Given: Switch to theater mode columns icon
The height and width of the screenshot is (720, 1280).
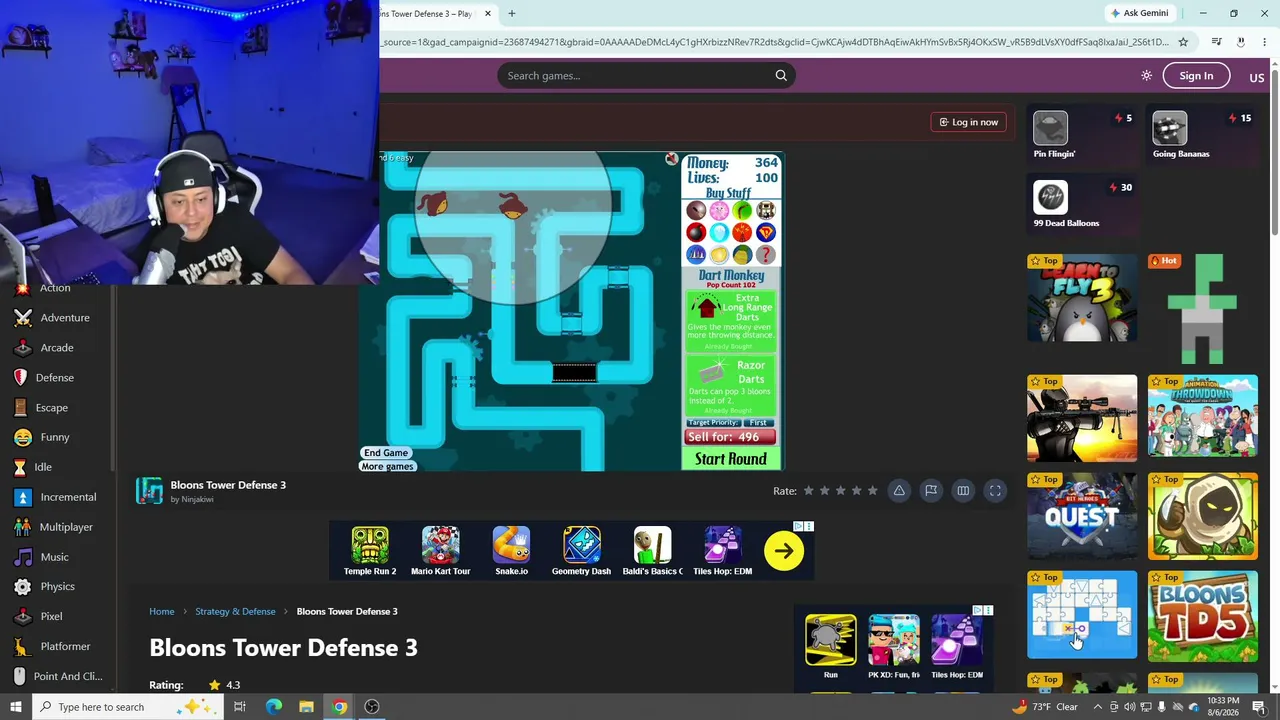Looking at the screenshot, I should point(963,491).
